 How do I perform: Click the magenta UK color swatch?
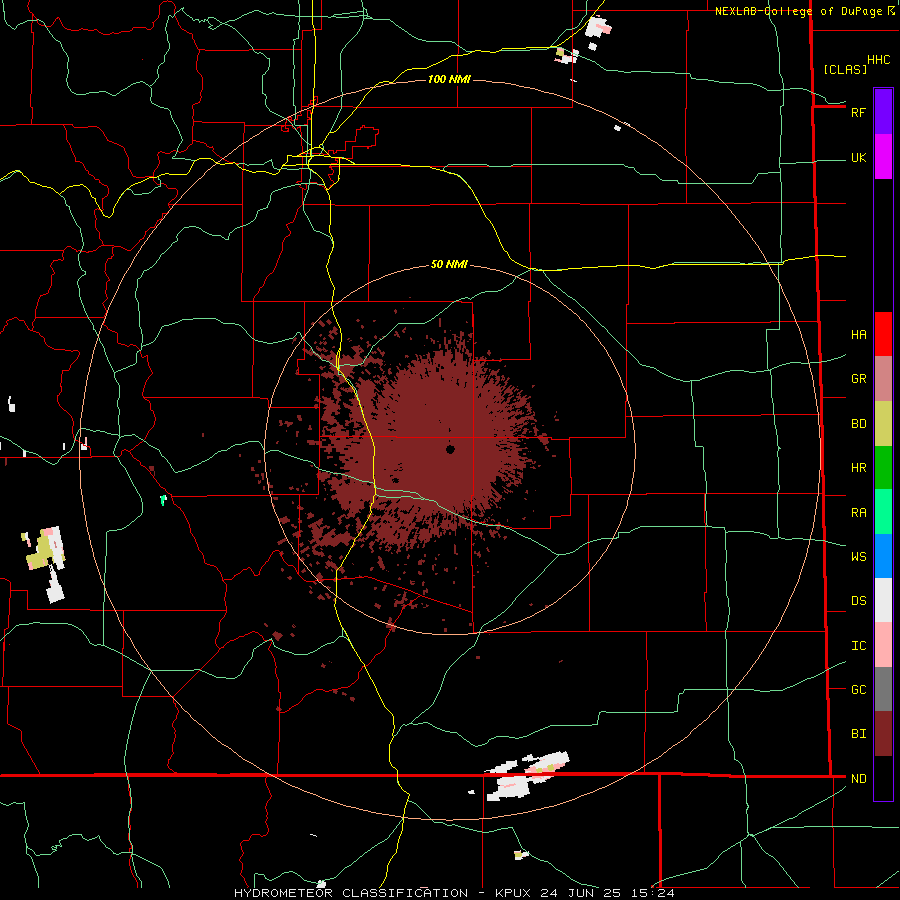coord(883,157)
